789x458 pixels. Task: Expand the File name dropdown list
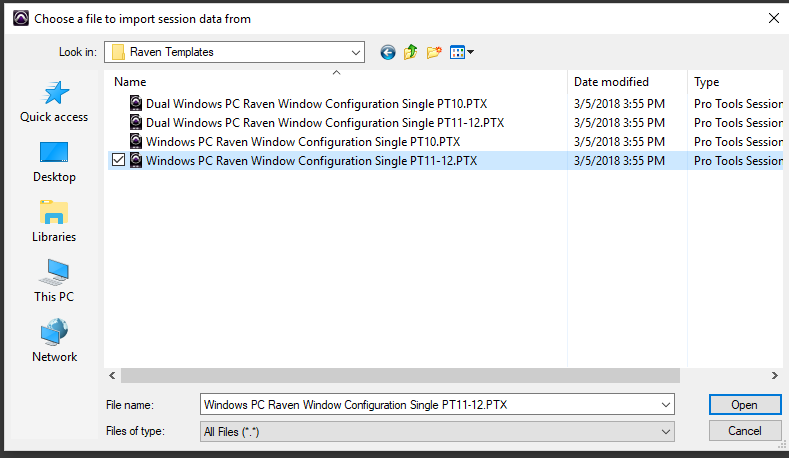(x=666, y=404)
